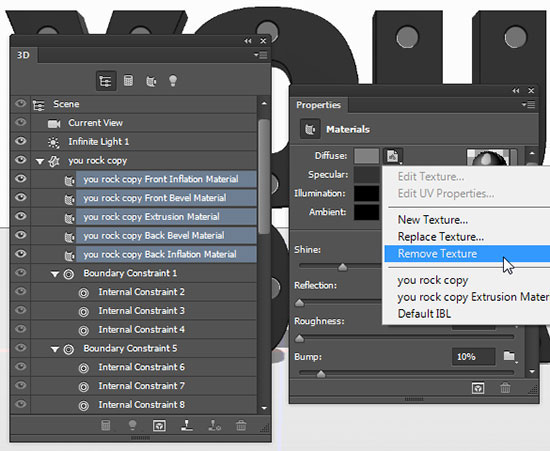Filter 3D panel by lights lightbulb icon
The image size is (550, 451).
click(x=173, y=81)
